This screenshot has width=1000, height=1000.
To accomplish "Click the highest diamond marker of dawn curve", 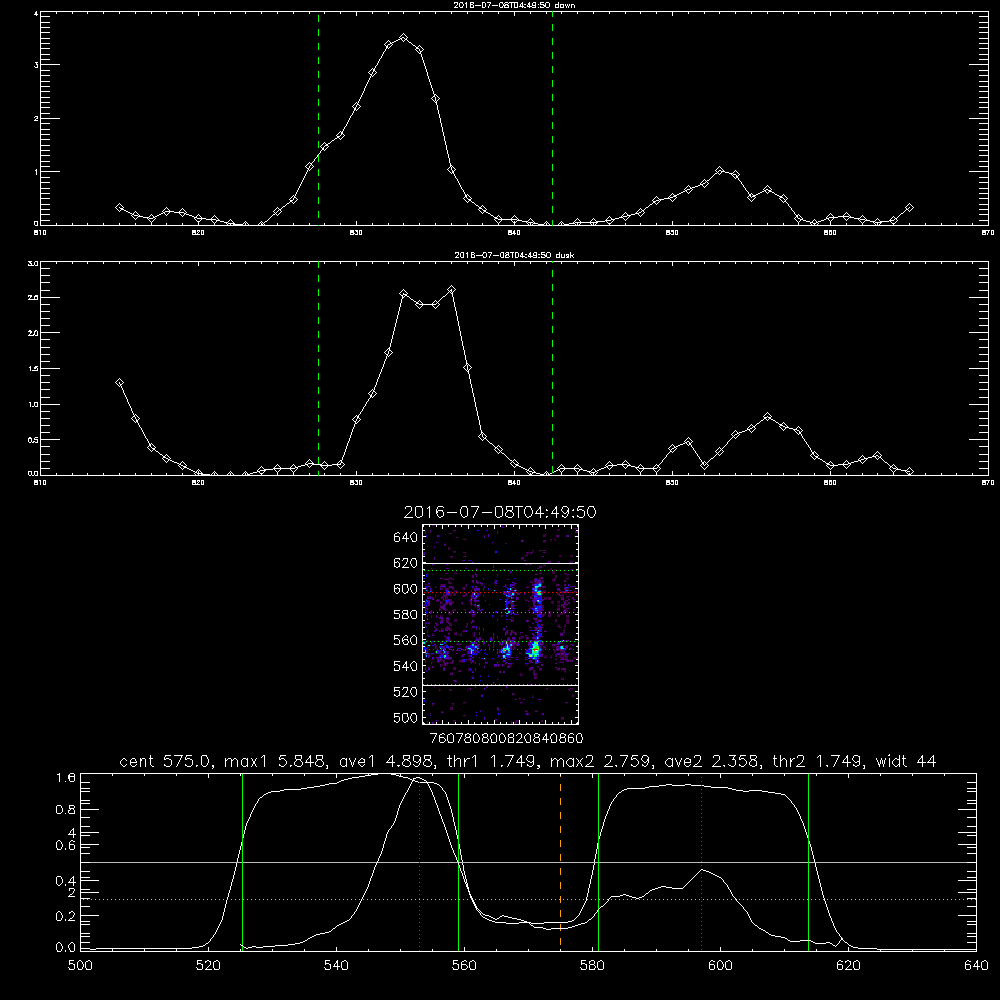I will coord(403,38).
